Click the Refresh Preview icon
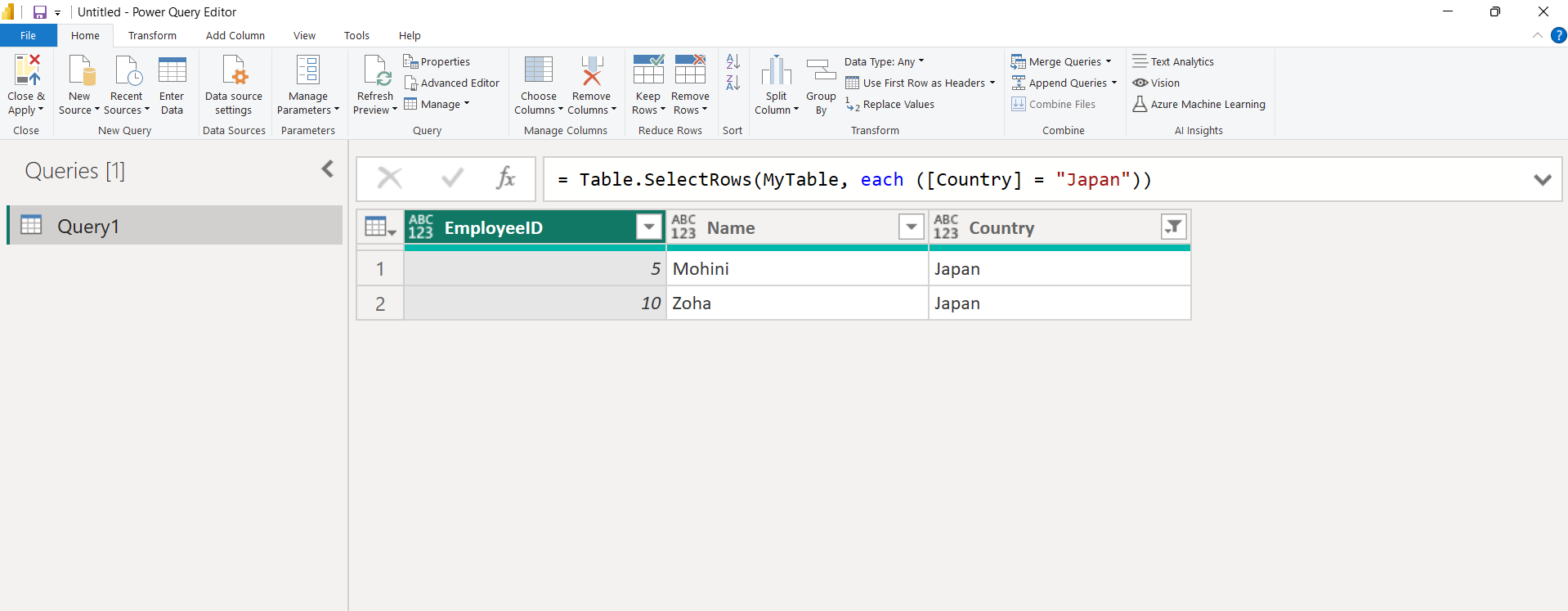Viewport: 1568px width, 611px height. tap(376, 71)
